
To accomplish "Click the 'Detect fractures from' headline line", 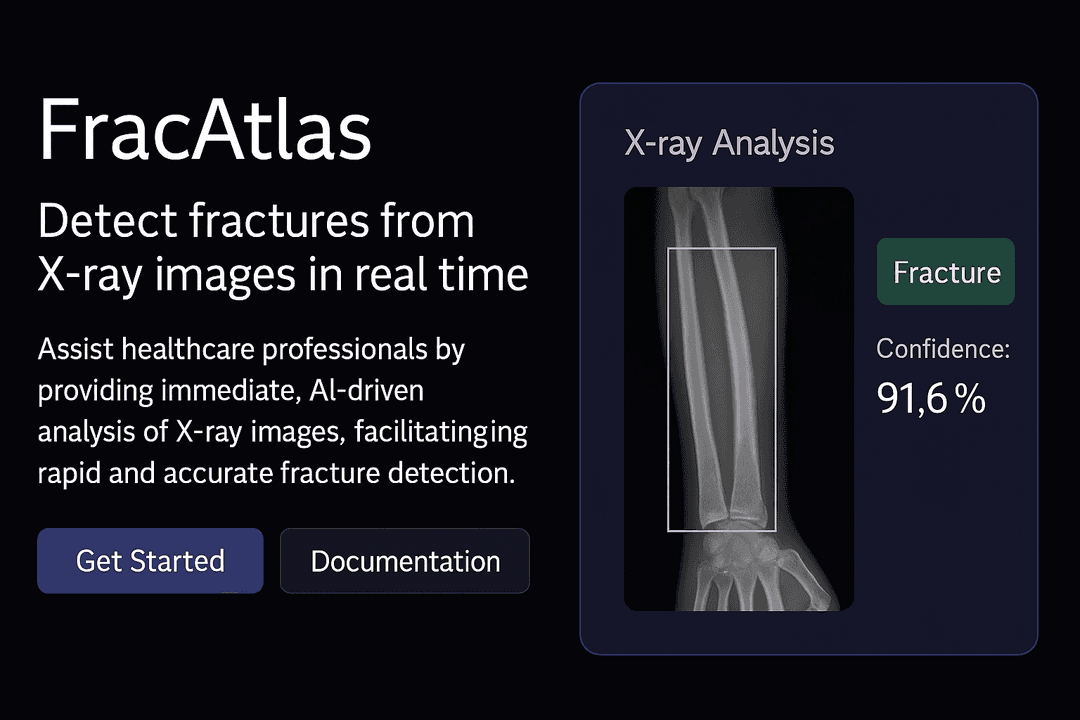I will tap(256, 220).
